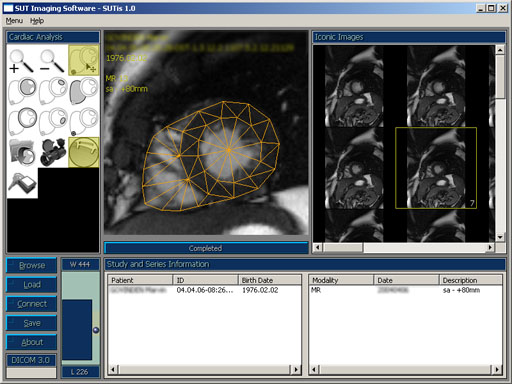Image resolution: width=512 pixels, height=384 pixels.
Task: Select the blurred series date cell
Action: click(393, 290)
